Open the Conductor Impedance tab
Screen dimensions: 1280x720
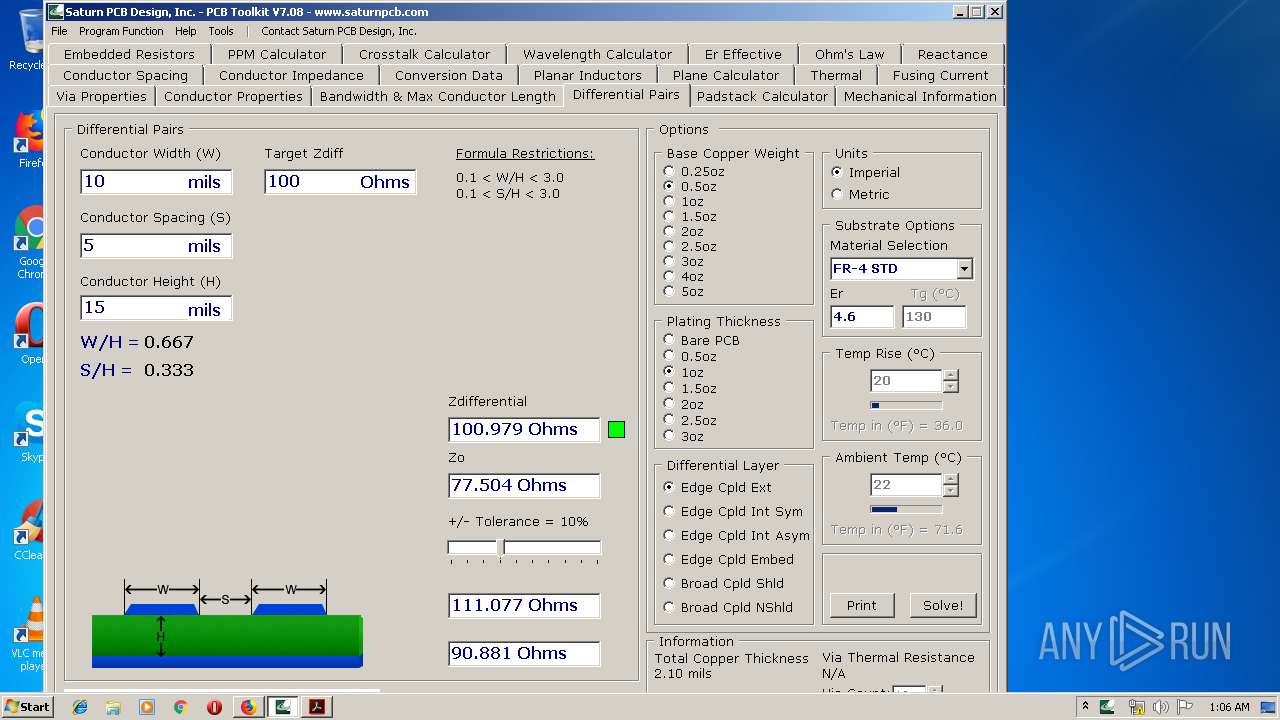click(x=291, y=75)
